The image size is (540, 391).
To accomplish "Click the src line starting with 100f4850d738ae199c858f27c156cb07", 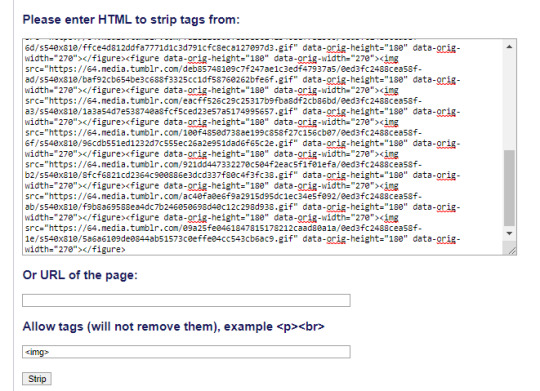I will pyautogui.click(x=223, y=133).
